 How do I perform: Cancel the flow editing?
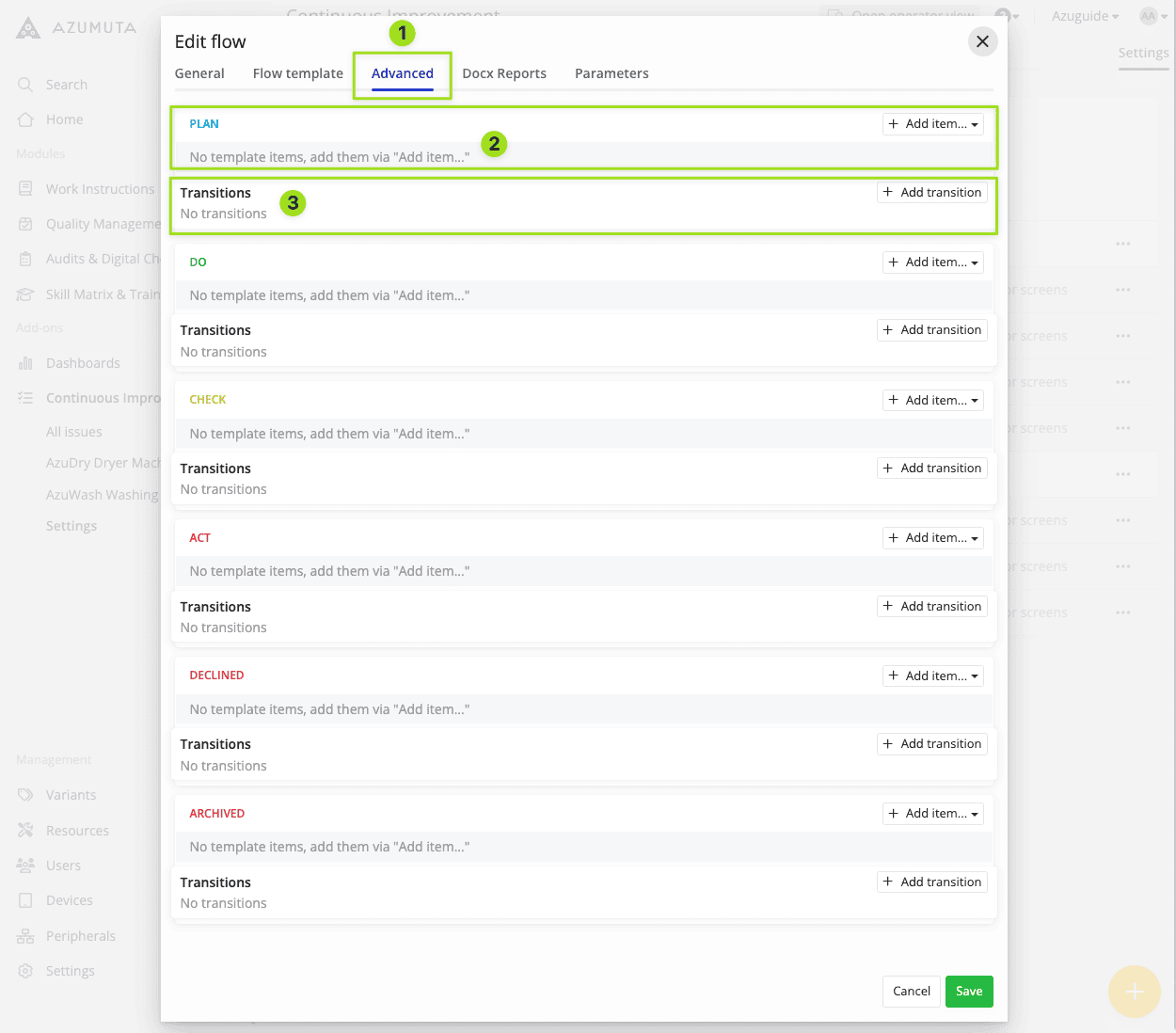click(x=911, y=991)
